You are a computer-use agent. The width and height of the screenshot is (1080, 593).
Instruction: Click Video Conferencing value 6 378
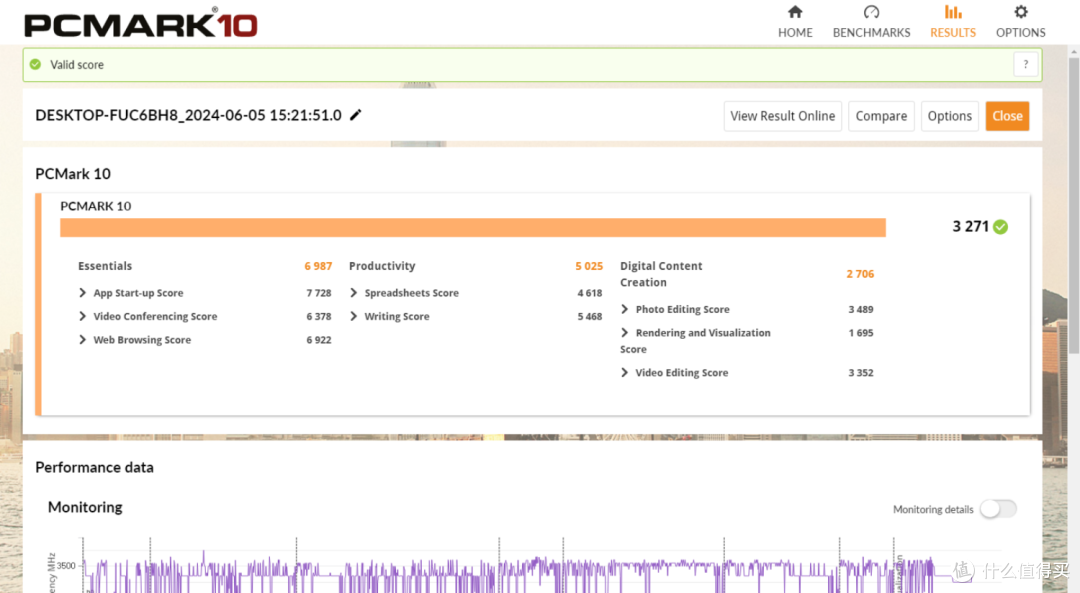(319, 316)
